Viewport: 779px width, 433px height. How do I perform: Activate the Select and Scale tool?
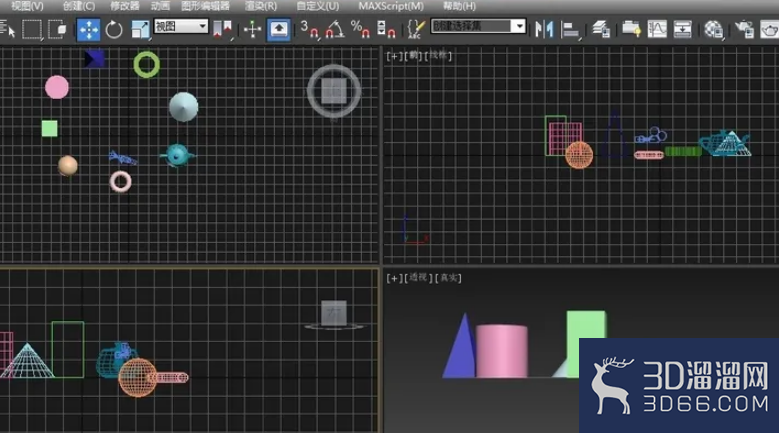(141, 30)
